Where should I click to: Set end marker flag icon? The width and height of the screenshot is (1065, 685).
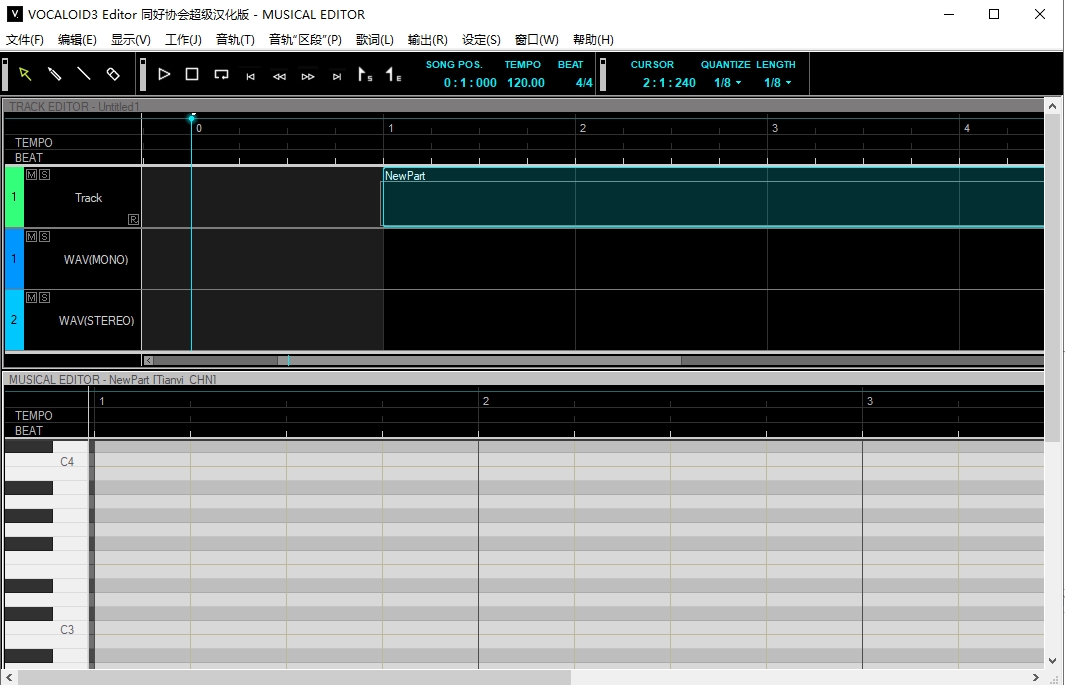394,75
